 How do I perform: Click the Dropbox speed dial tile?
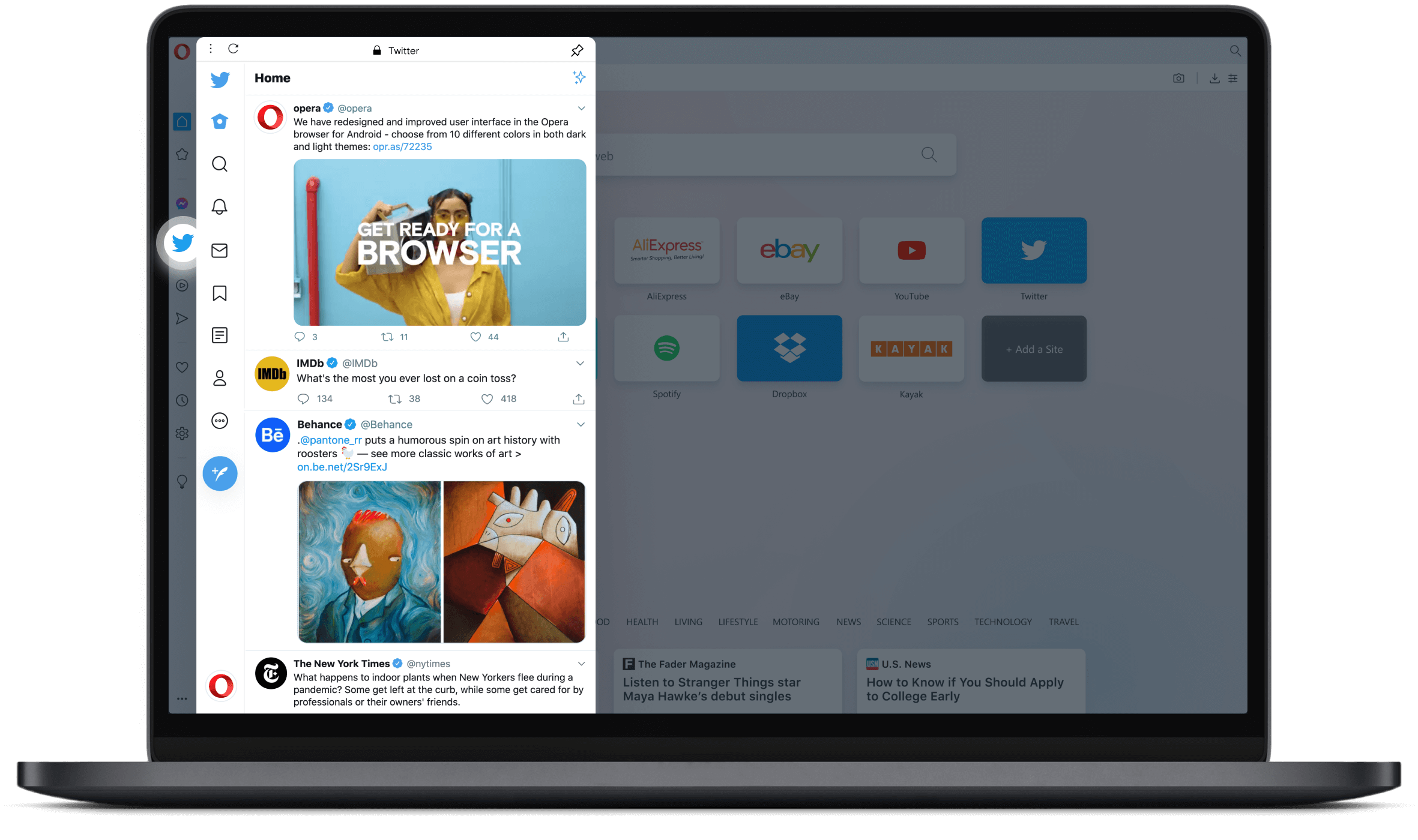click(789, 348)
